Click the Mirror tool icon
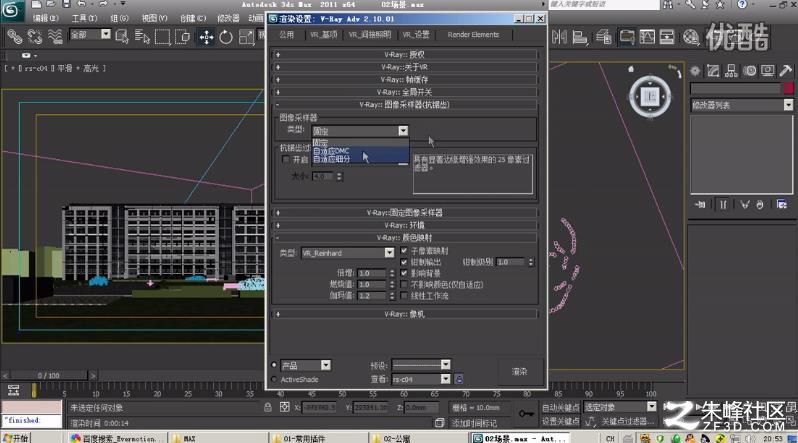The width and height of the screenshot is (798, 443). 559,37
